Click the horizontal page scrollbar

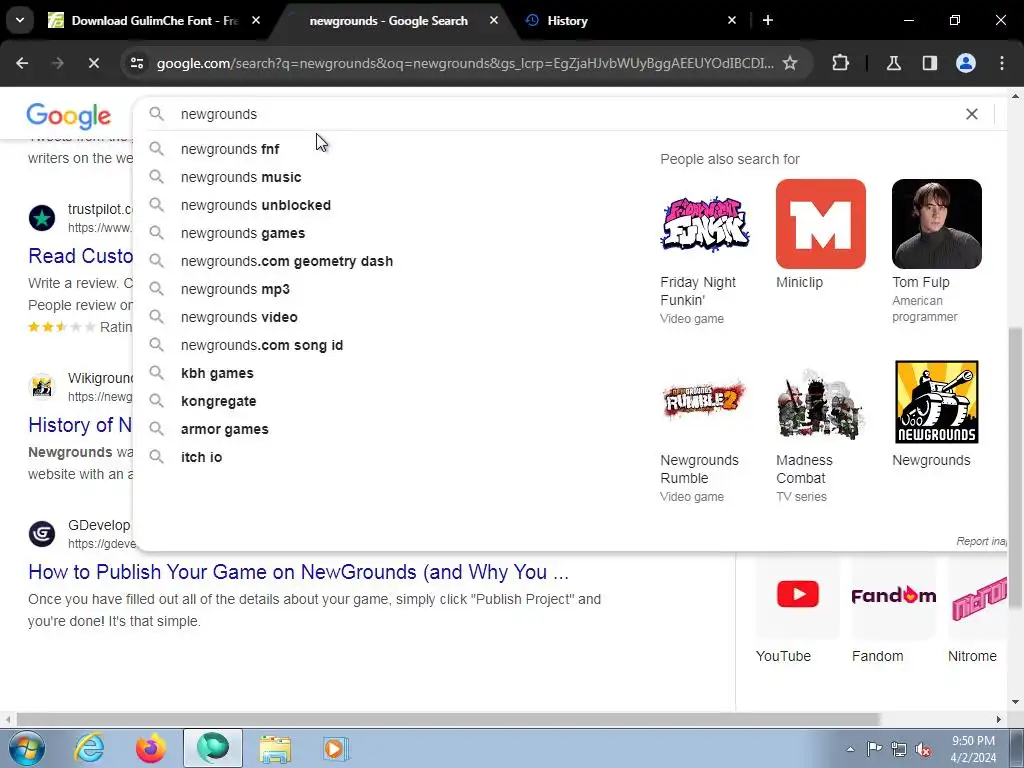pos(448,719)
